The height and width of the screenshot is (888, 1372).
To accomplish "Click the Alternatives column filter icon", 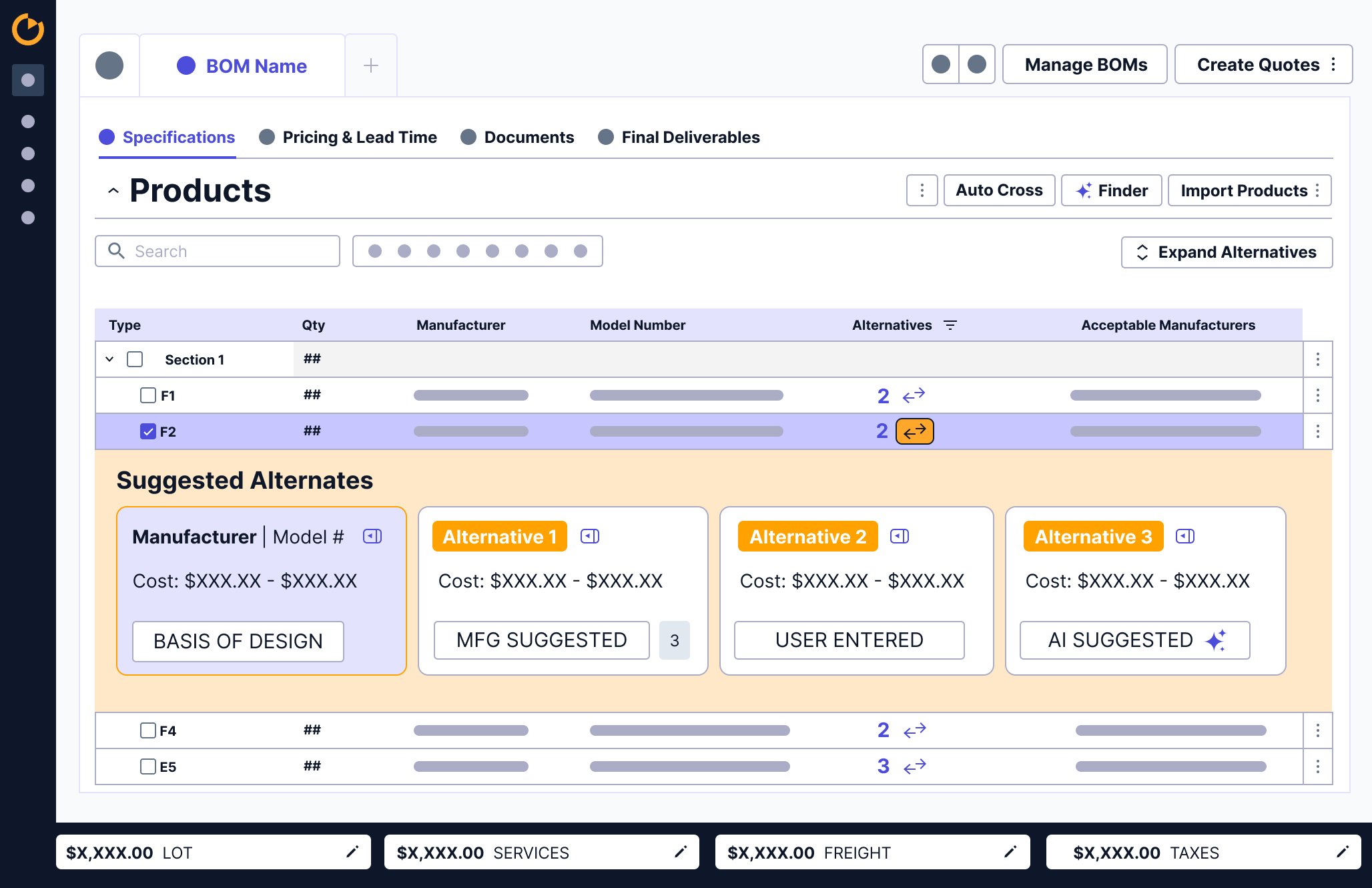I will tap(950, 325).
